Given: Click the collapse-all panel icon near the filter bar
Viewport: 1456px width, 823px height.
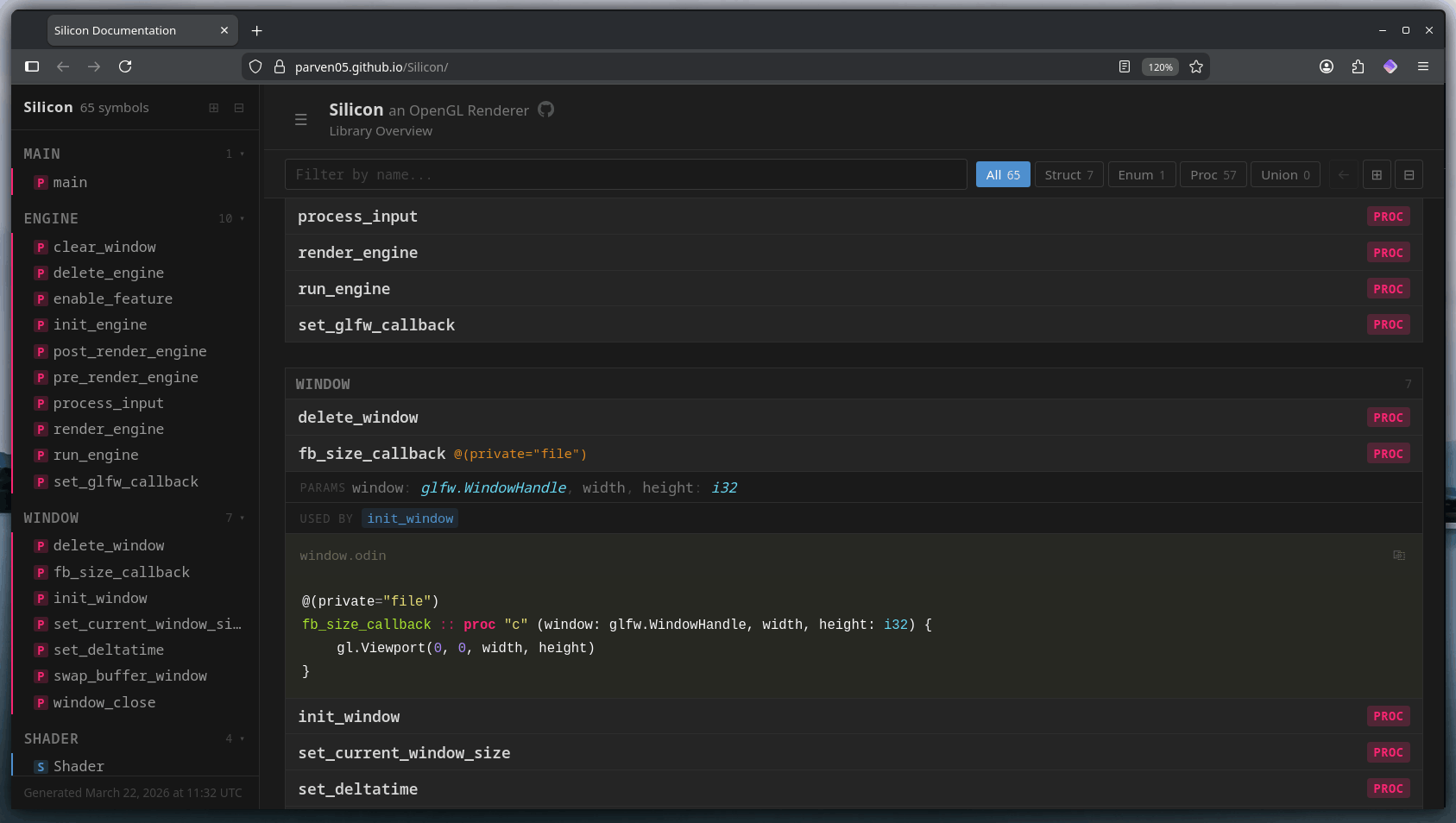Looking at the screenshot, I should pyautogui.click(x=1409, y=174).
